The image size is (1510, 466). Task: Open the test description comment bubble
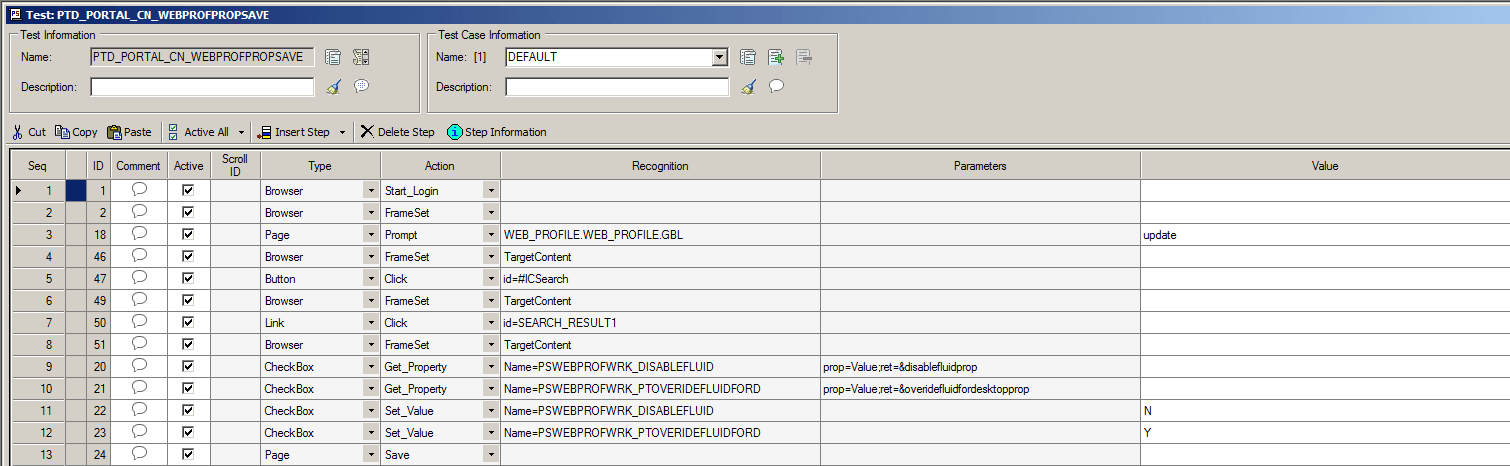(x=361, y=86)
